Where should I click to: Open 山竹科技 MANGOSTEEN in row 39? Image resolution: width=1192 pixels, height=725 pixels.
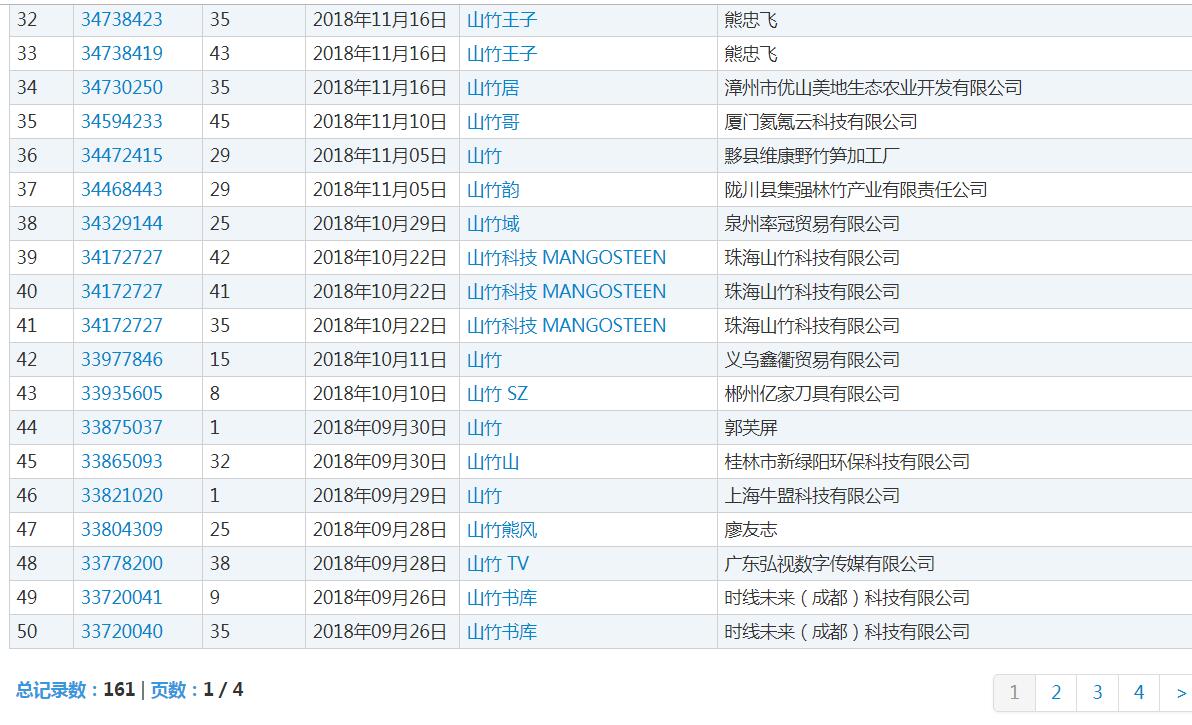pyautogui.click(x=566, y=258)
